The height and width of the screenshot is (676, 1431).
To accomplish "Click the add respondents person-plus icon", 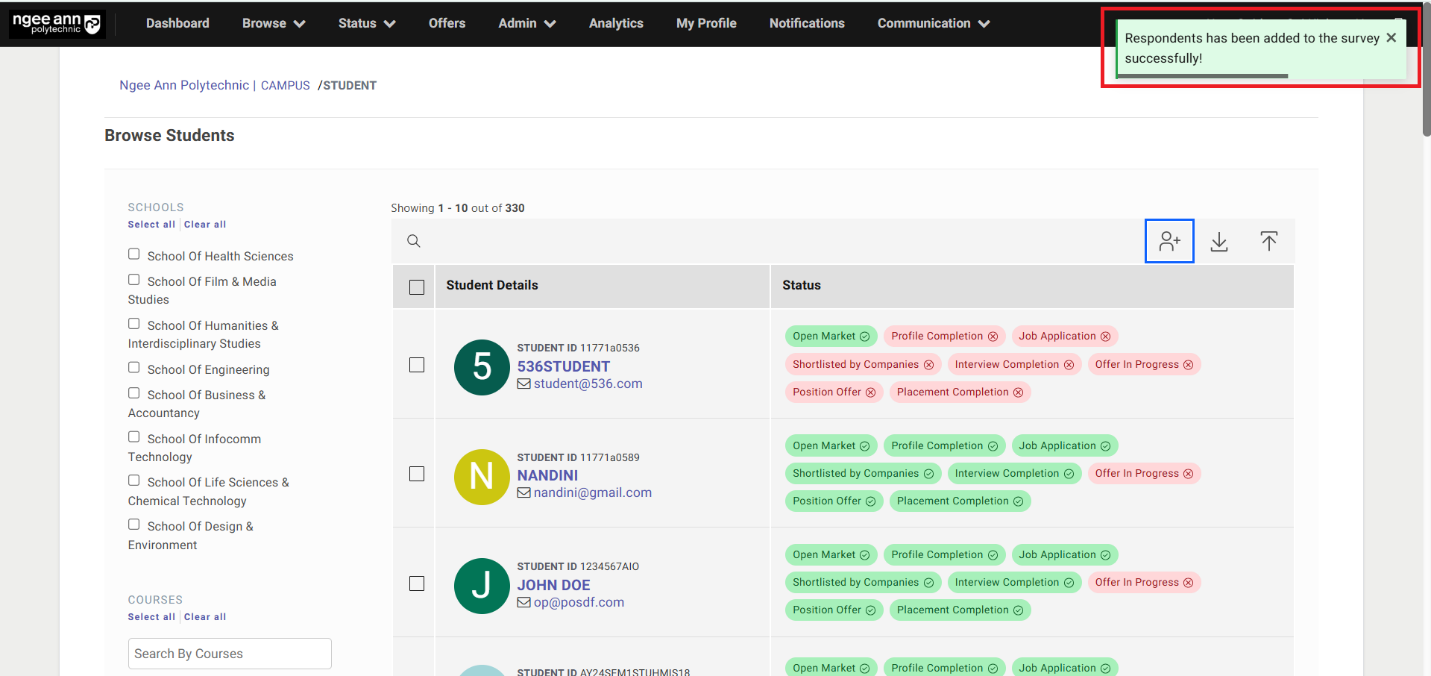I will click(x=1169, y=242).
